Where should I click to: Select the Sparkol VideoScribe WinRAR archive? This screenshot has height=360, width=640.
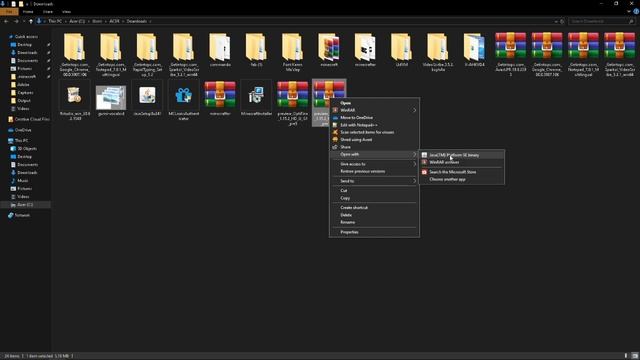click(x=620, y=55)
